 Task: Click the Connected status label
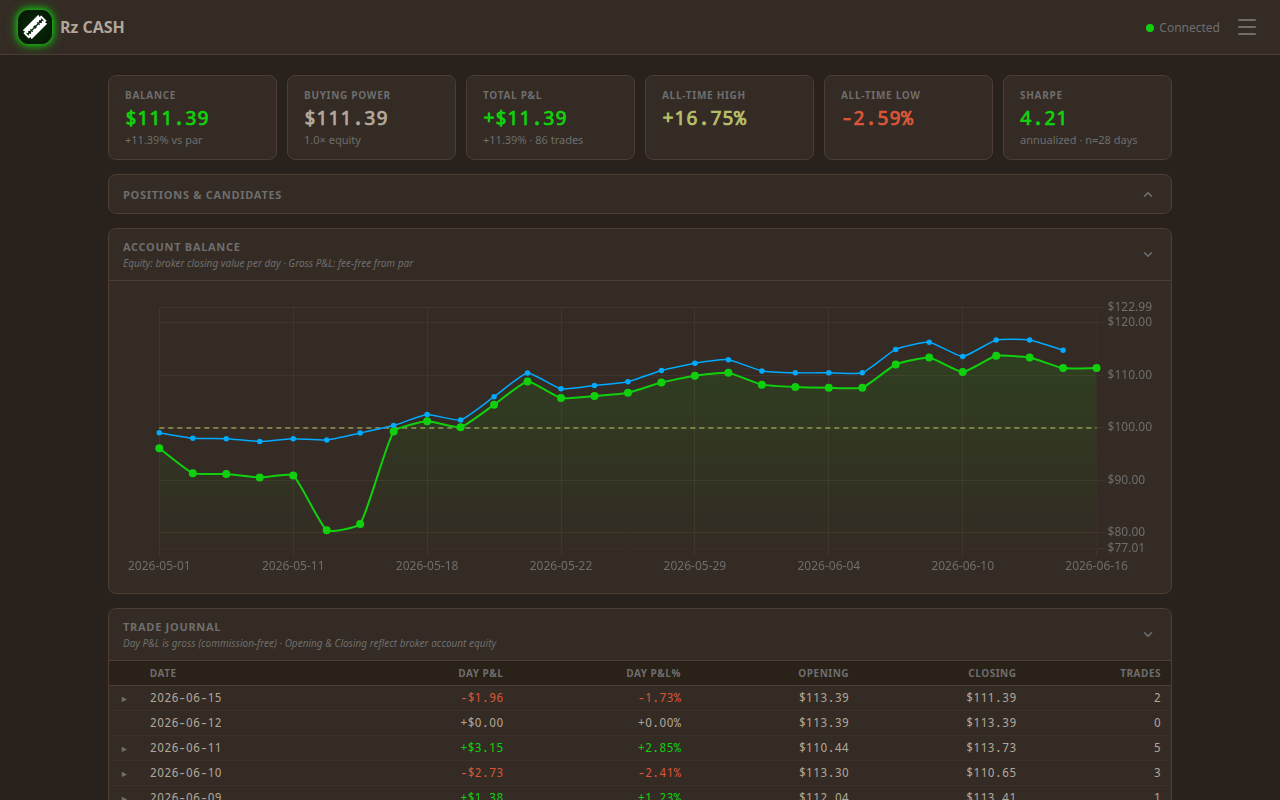(x=1189, y=28)
